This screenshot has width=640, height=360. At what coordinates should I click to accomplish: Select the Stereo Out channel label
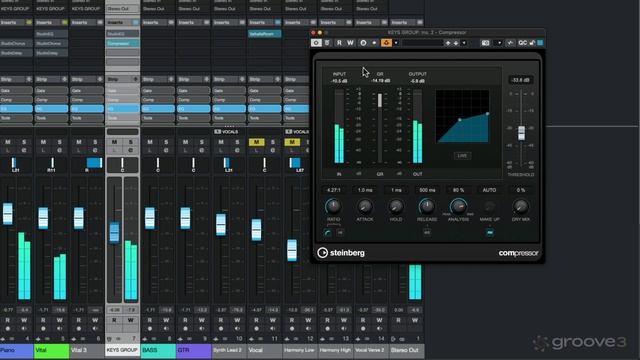tap(407, 350)
